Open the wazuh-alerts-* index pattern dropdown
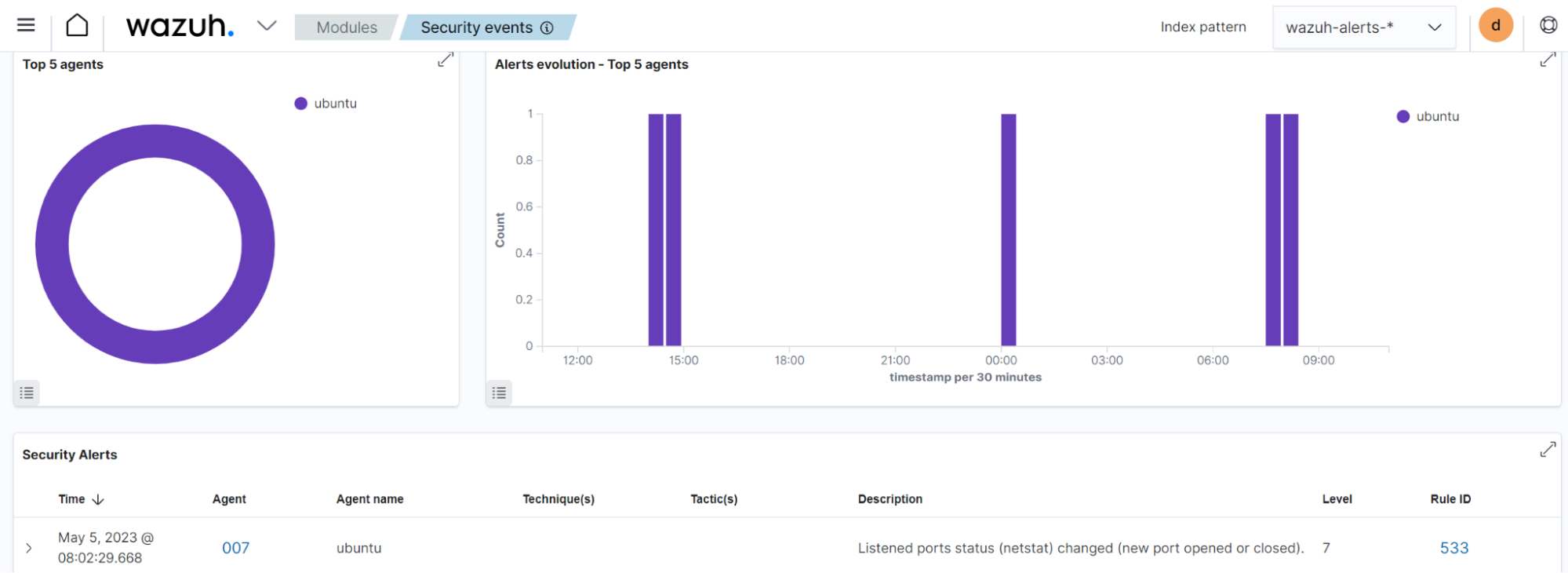1568x573 pixels. tap(1364, 27)
